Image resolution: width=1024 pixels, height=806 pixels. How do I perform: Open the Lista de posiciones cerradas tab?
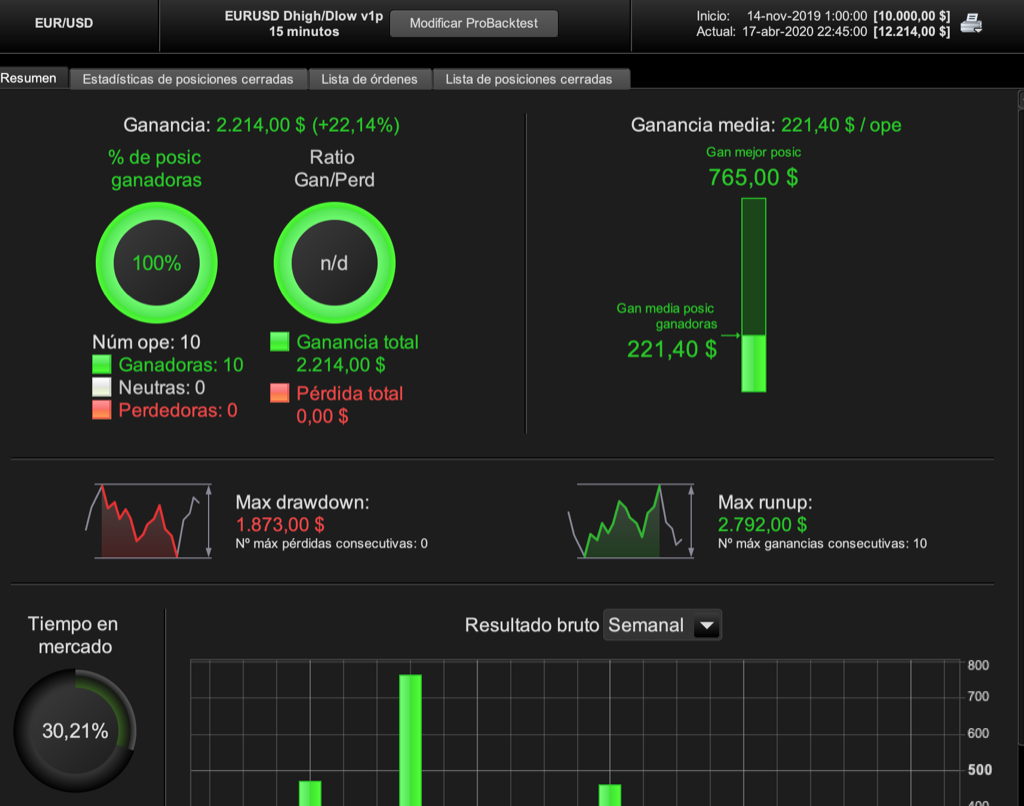tap(529, 79)
